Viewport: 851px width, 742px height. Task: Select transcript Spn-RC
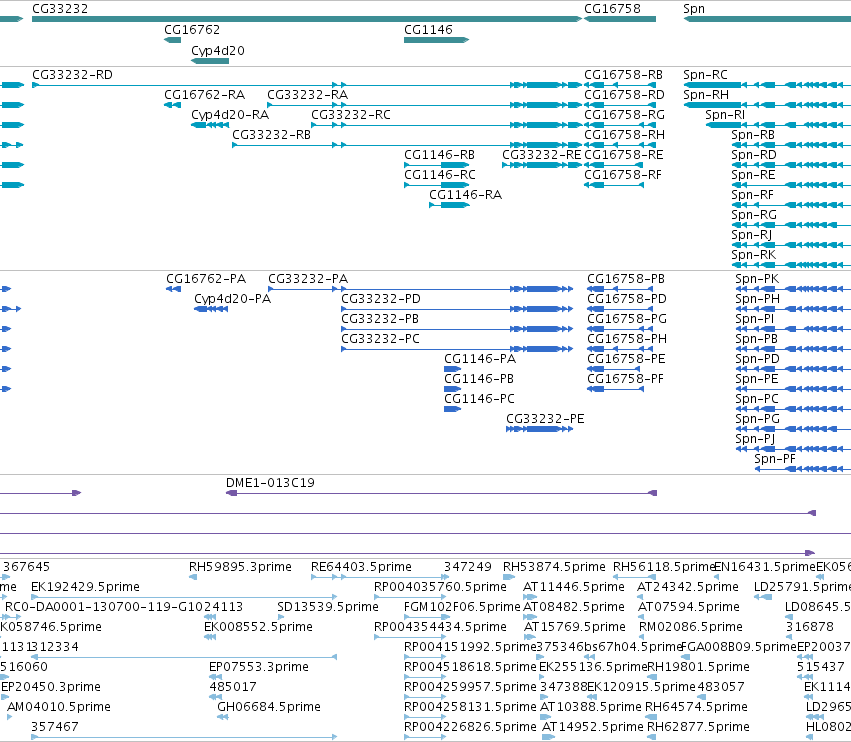(705, 75)
